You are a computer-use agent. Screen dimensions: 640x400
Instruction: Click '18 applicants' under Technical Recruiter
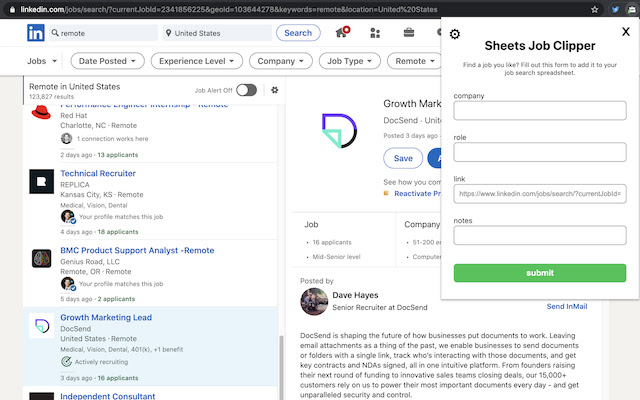coord(118,231)
